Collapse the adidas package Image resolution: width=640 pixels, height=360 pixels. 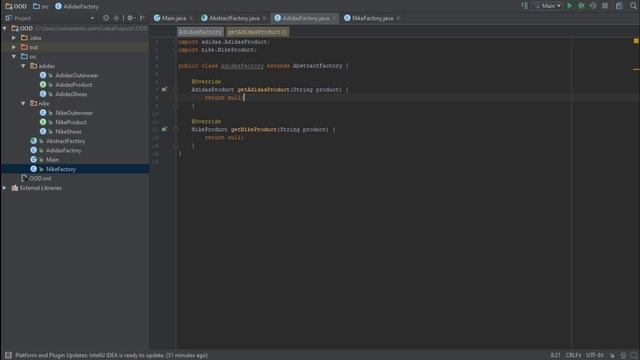[24, 66]
